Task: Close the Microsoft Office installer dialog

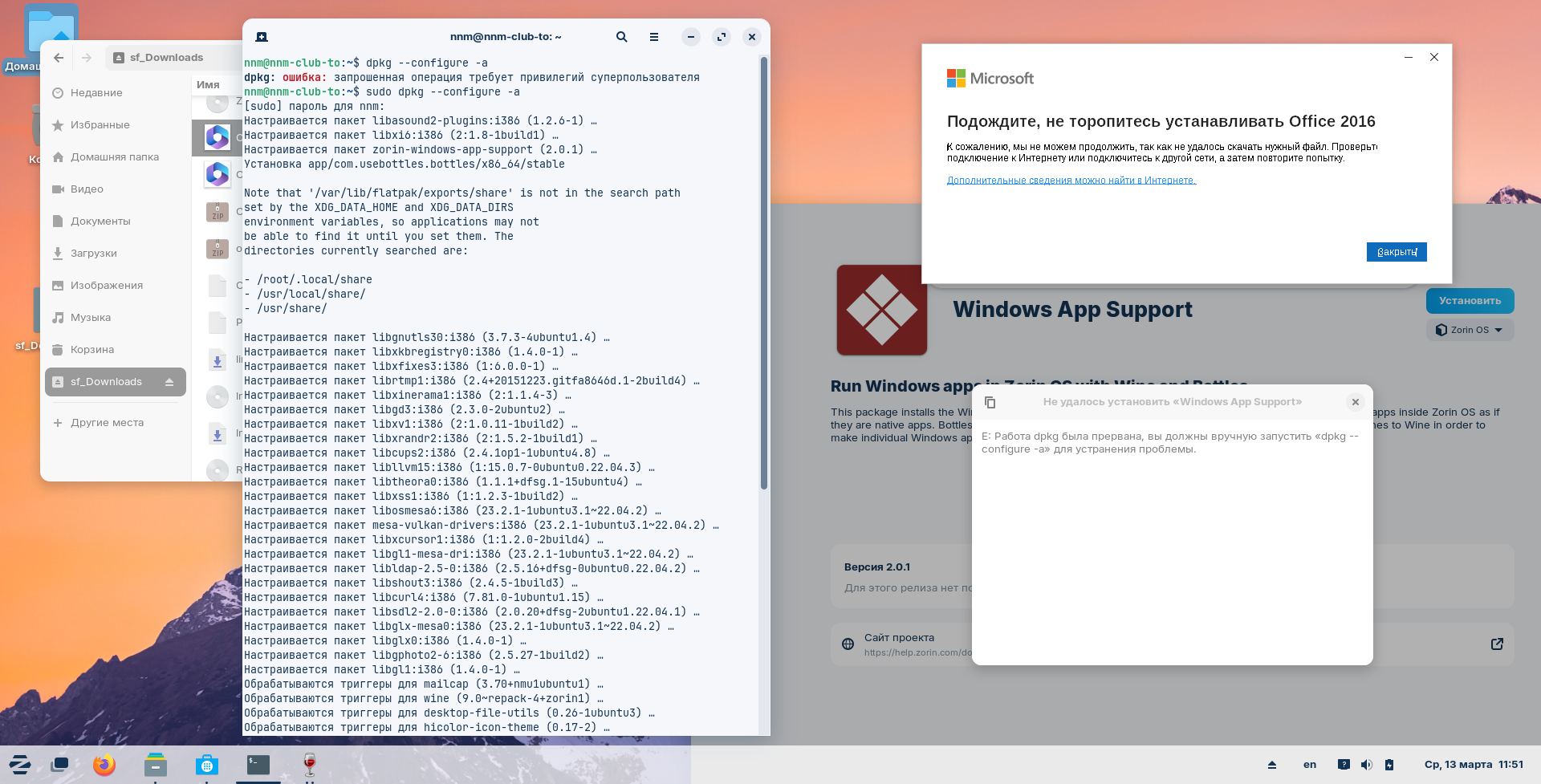Action: (x=1434, y=57)
